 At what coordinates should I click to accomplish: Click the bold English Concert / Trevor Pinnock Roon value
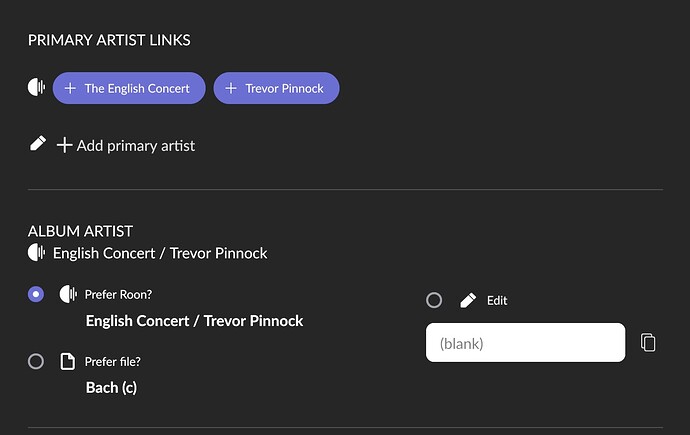pos(195,321)
